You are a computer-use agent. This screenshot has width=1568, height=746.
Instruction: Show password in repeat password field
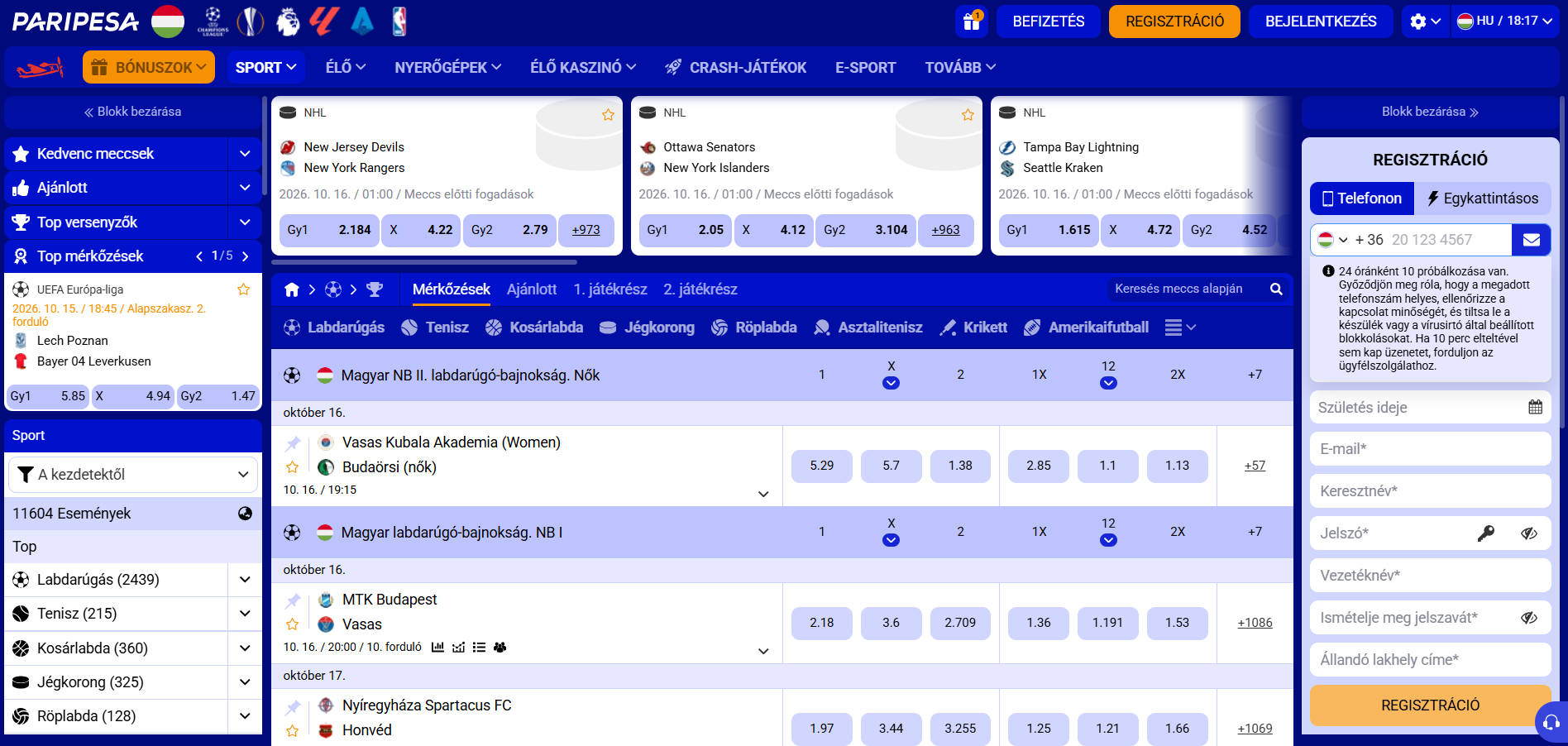(1529, 618)
